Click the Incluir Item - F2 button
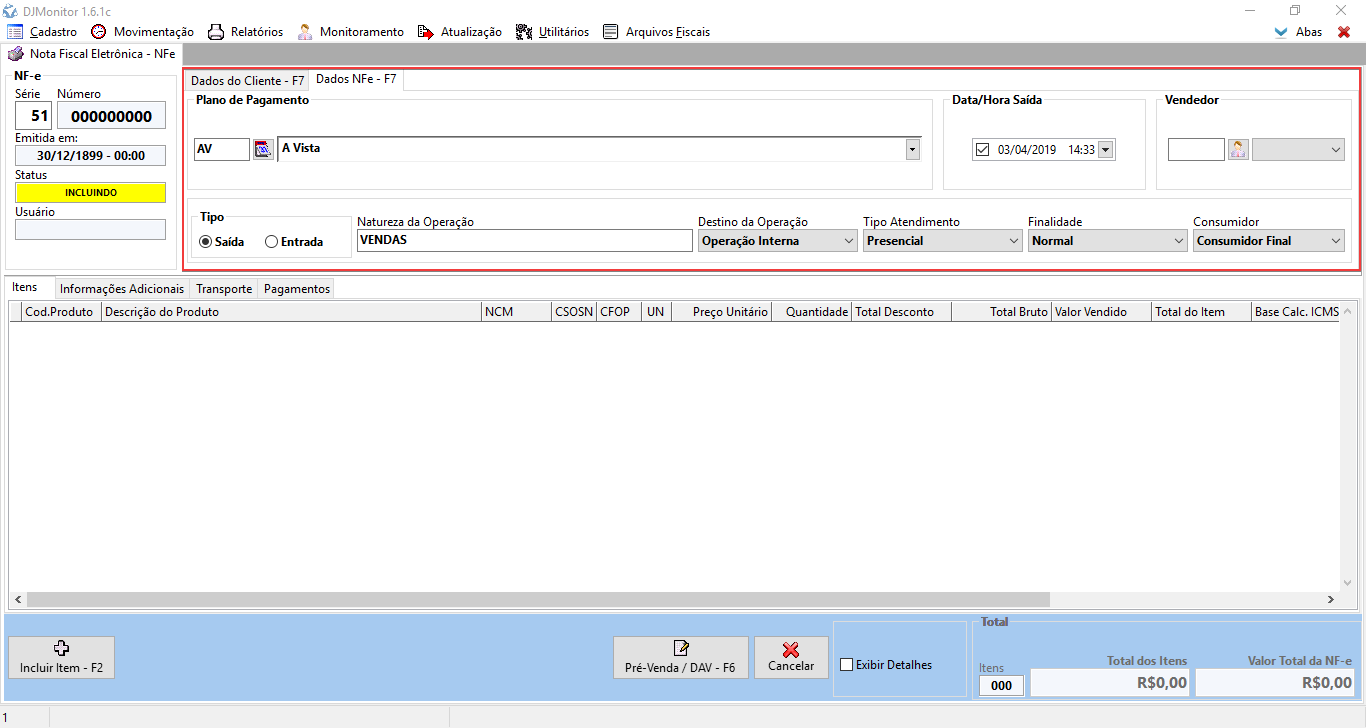 pos(61,657)
